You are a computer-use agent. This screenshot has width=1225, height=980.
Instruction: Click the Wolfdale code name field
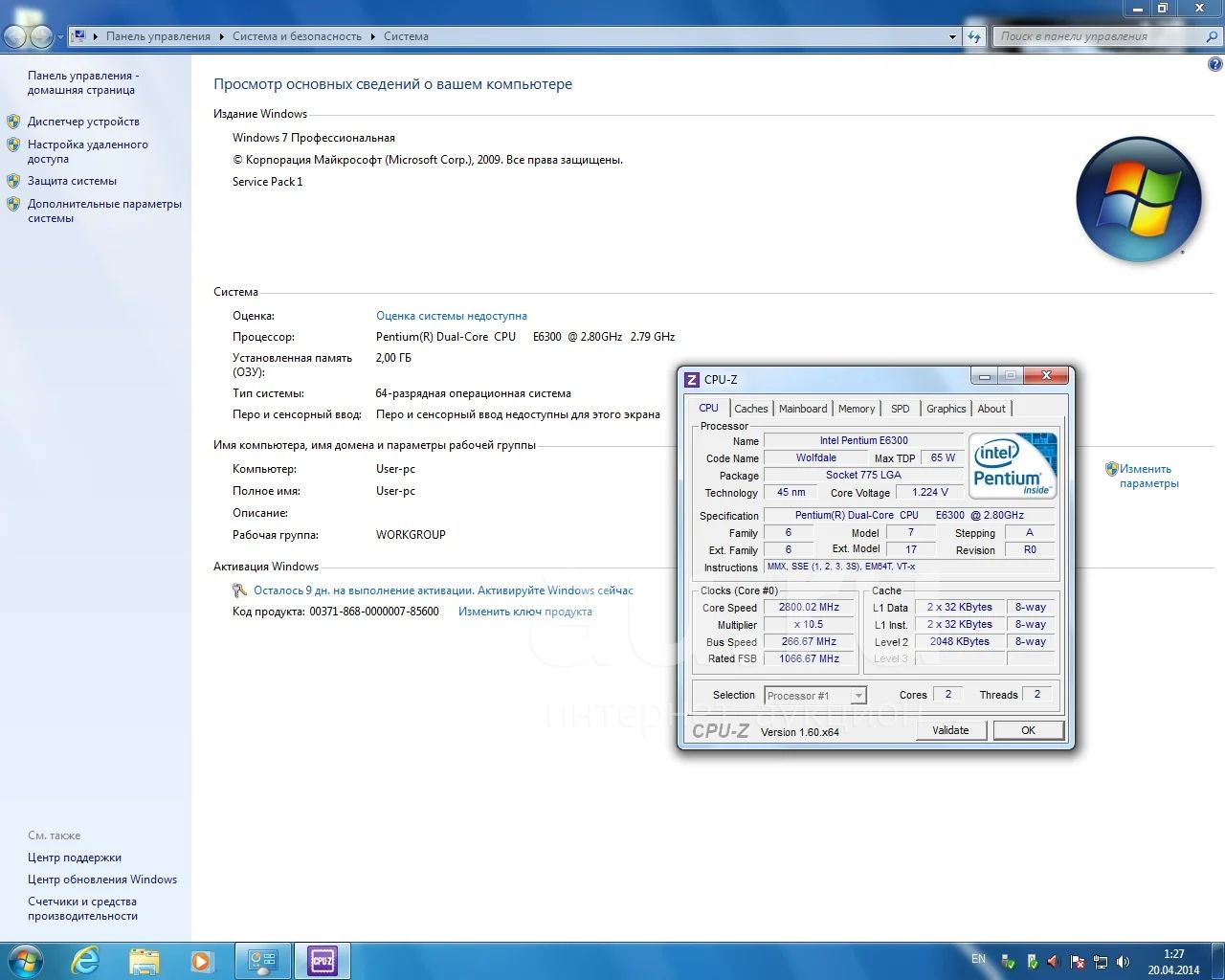click(815, 457)
